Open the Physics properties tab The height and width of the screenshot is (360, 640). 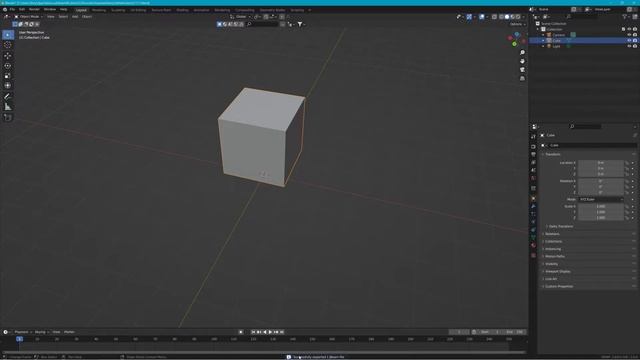(533, 222)
